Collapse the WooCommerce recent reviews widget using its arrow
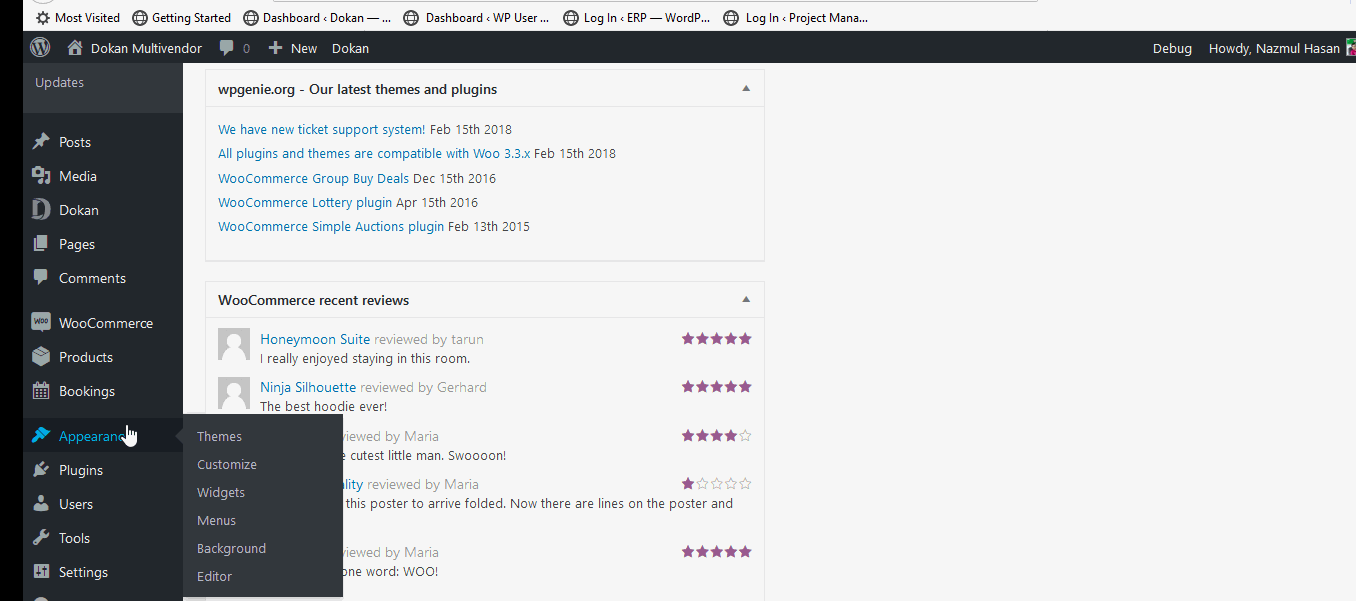Image resolution: width=1356 pixels, height=601 pixels. [746, 299]
